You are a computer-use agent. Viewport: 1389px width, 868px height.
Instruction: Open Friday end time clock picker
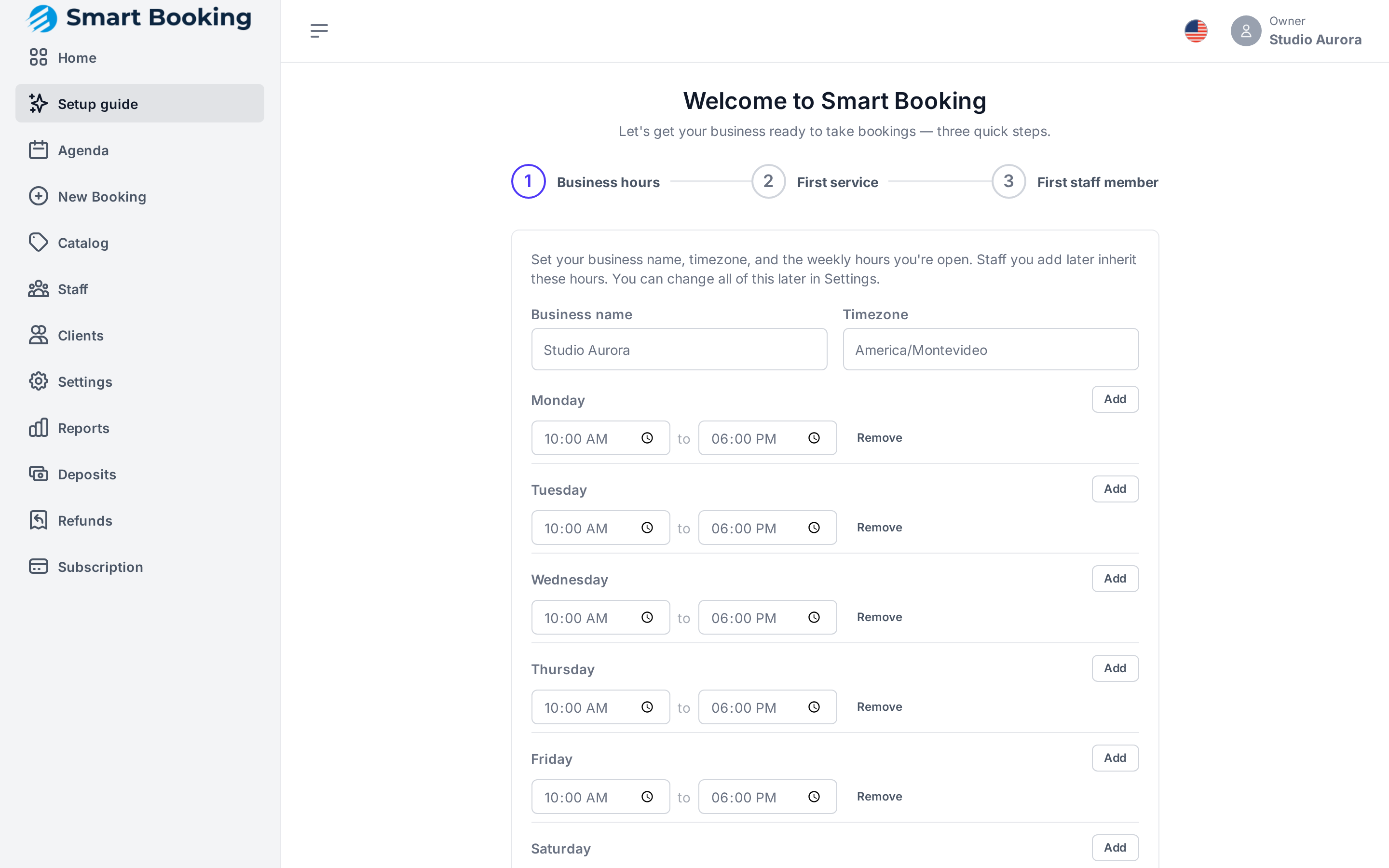(x=814, y=797)
